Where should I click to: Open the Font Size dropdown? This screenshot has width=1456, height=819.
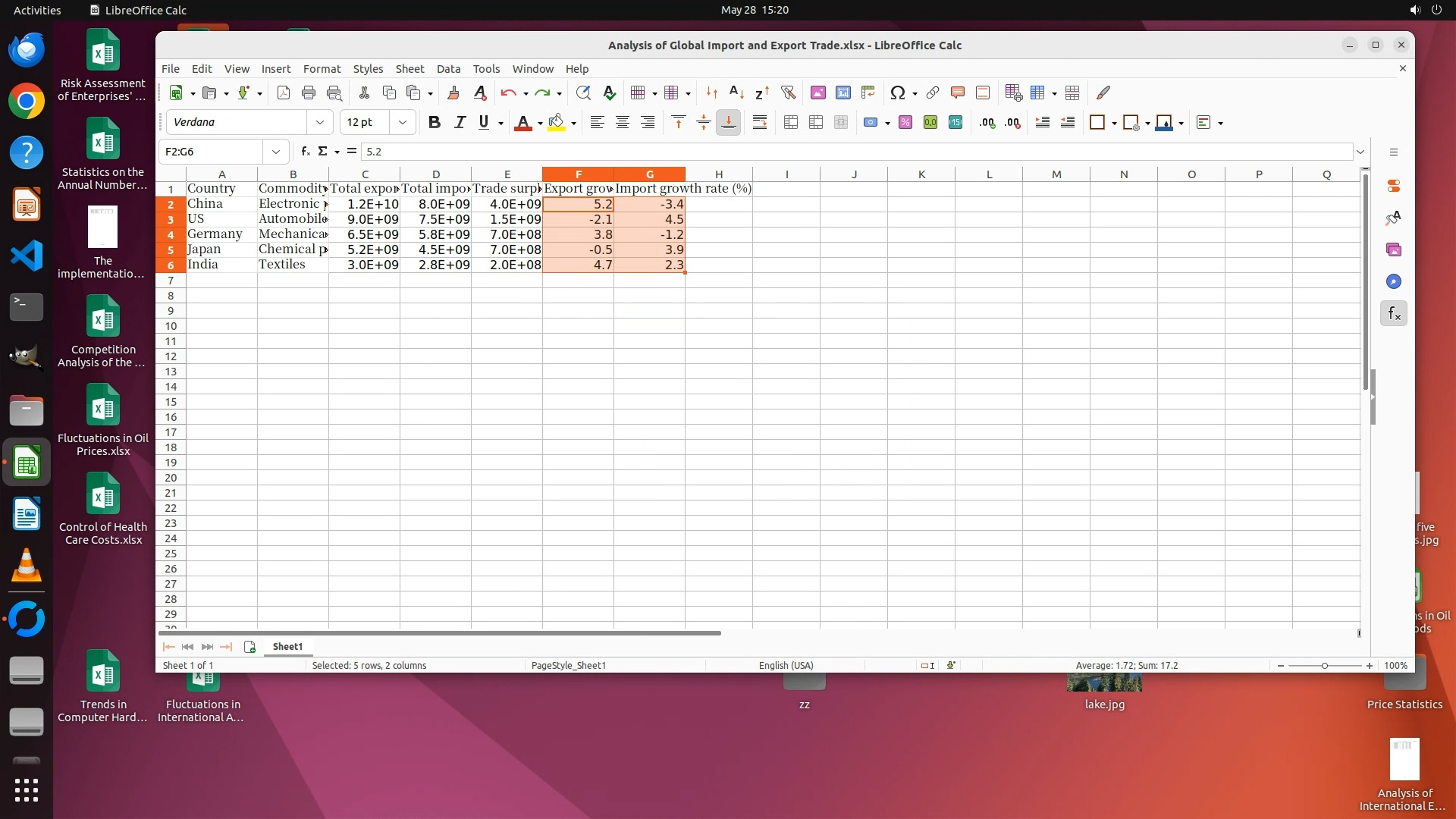[402, 122]
